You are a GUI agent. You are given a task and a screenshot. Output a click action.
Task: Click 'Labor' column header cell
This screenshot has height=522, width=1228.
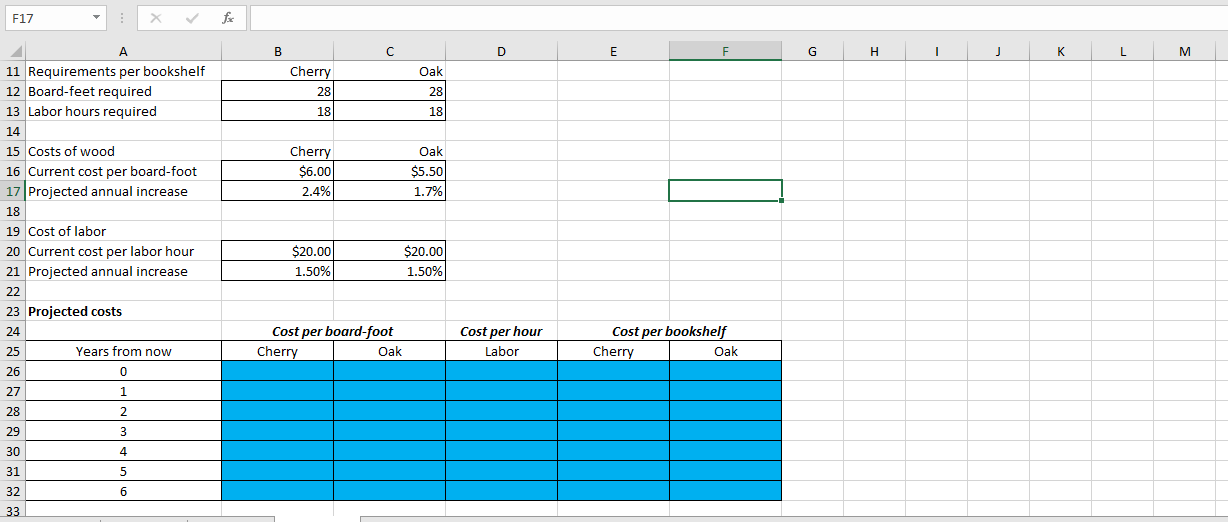501,351
